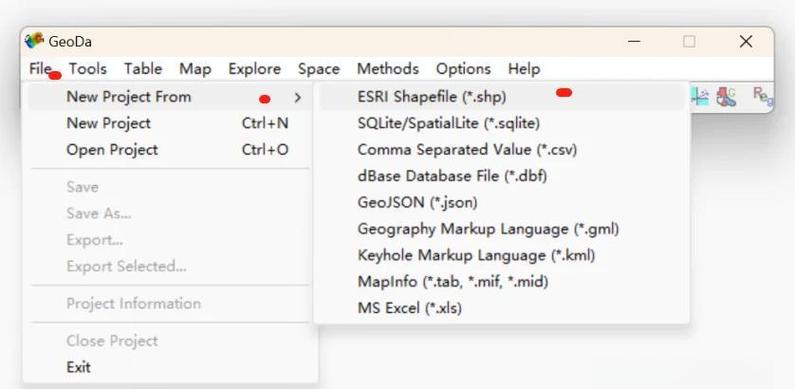Maximize the GeoDa window
This screenshot has height=389, width=795.
(x=689, y=42)
